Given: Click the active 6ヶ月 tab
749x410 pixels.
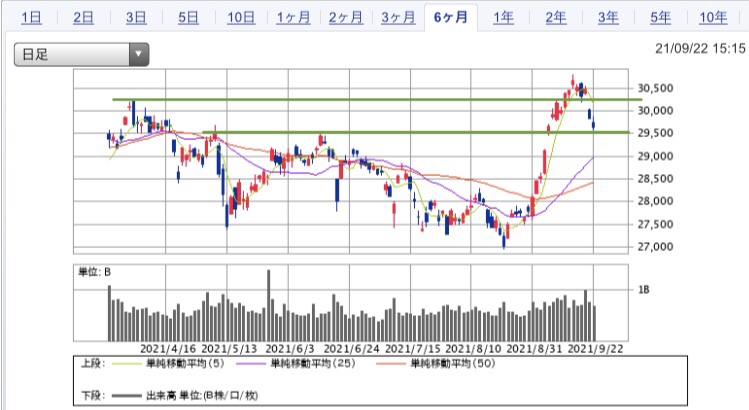Looking at the screenshot, I should pos(450,18).
